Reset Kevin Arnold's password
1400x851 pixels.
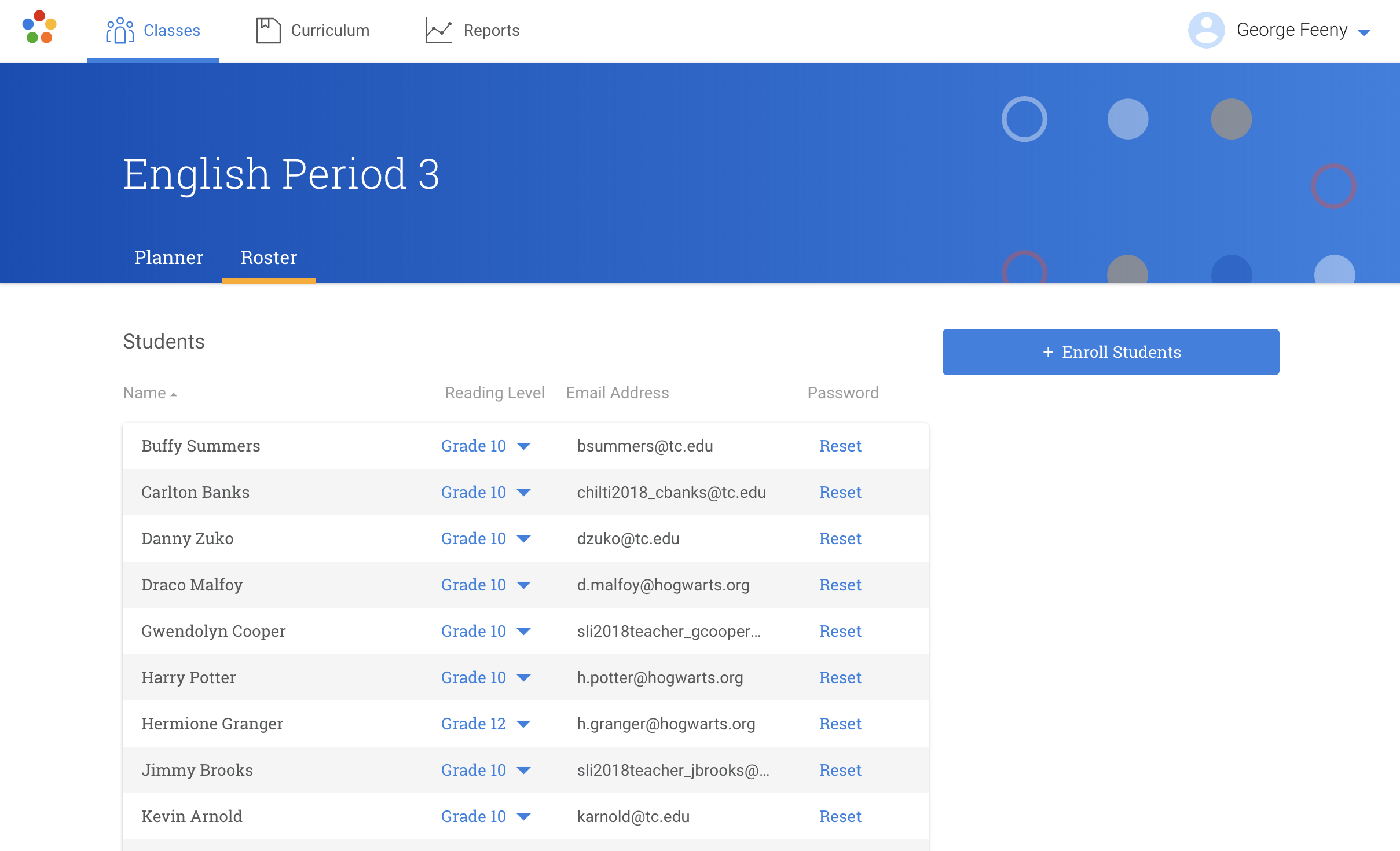click(x=840, y=817)
